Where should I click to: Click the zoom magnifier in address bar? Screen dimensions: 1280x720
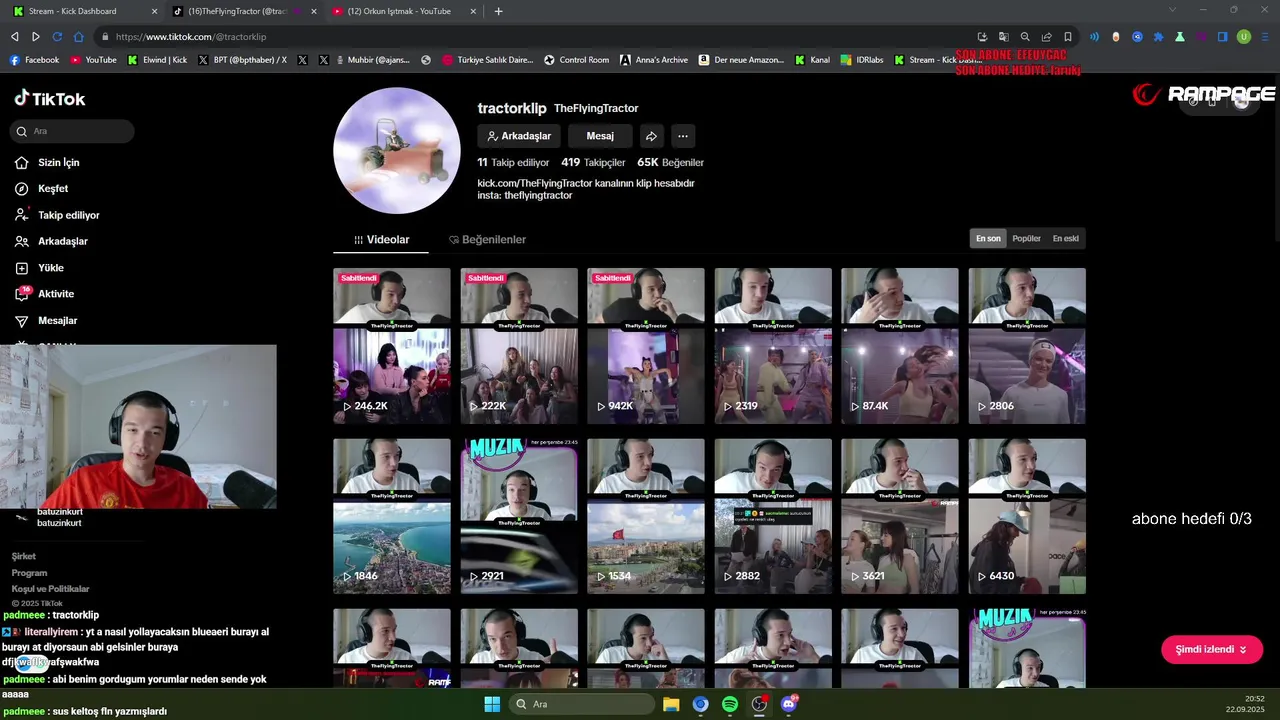[1025, 37]
